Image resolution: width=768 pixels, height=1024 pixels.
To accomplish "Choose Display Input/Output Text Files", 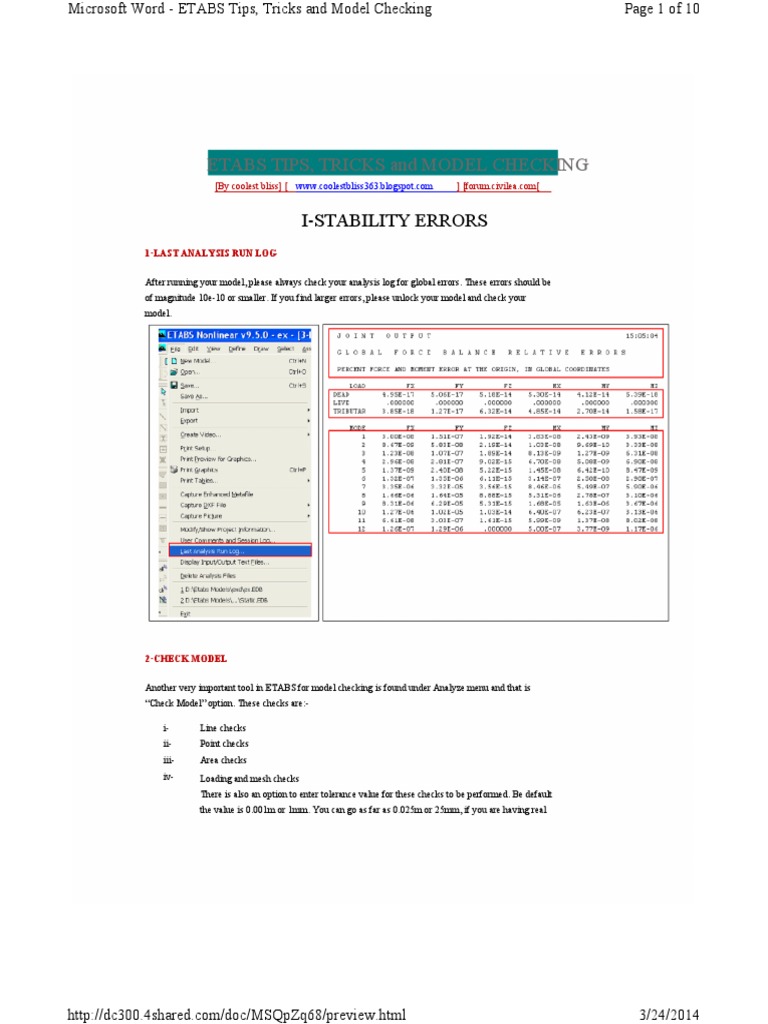I will coord(225,562).
